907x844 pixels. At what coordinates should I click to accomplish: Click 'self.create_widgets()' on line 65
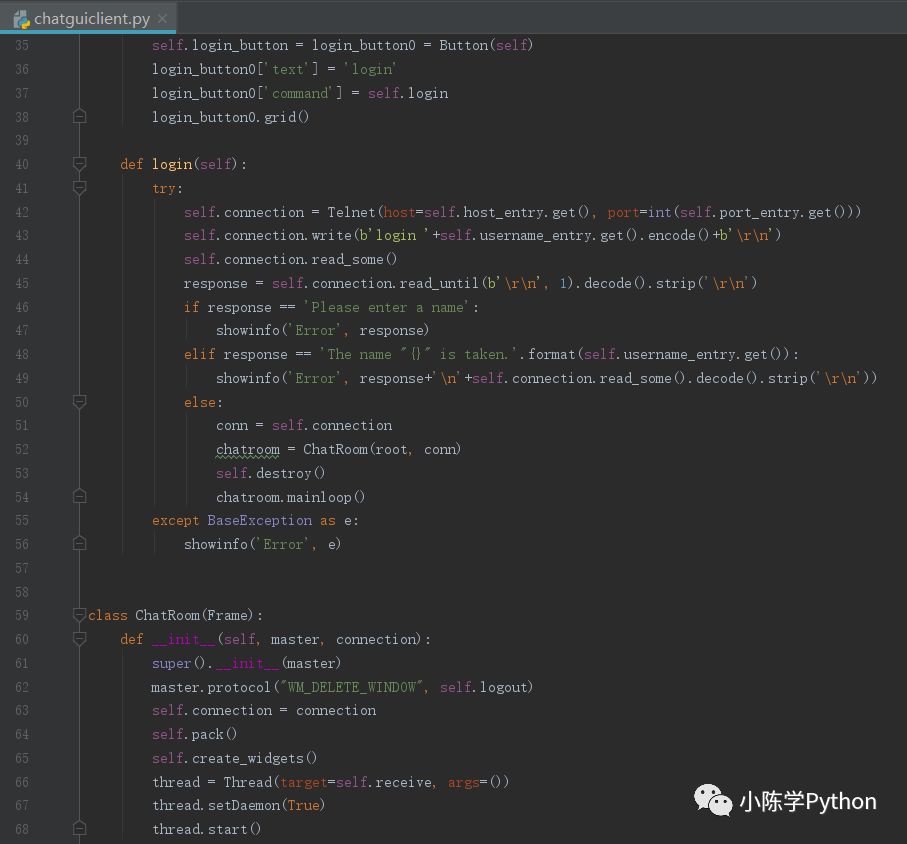coord(234,758)
